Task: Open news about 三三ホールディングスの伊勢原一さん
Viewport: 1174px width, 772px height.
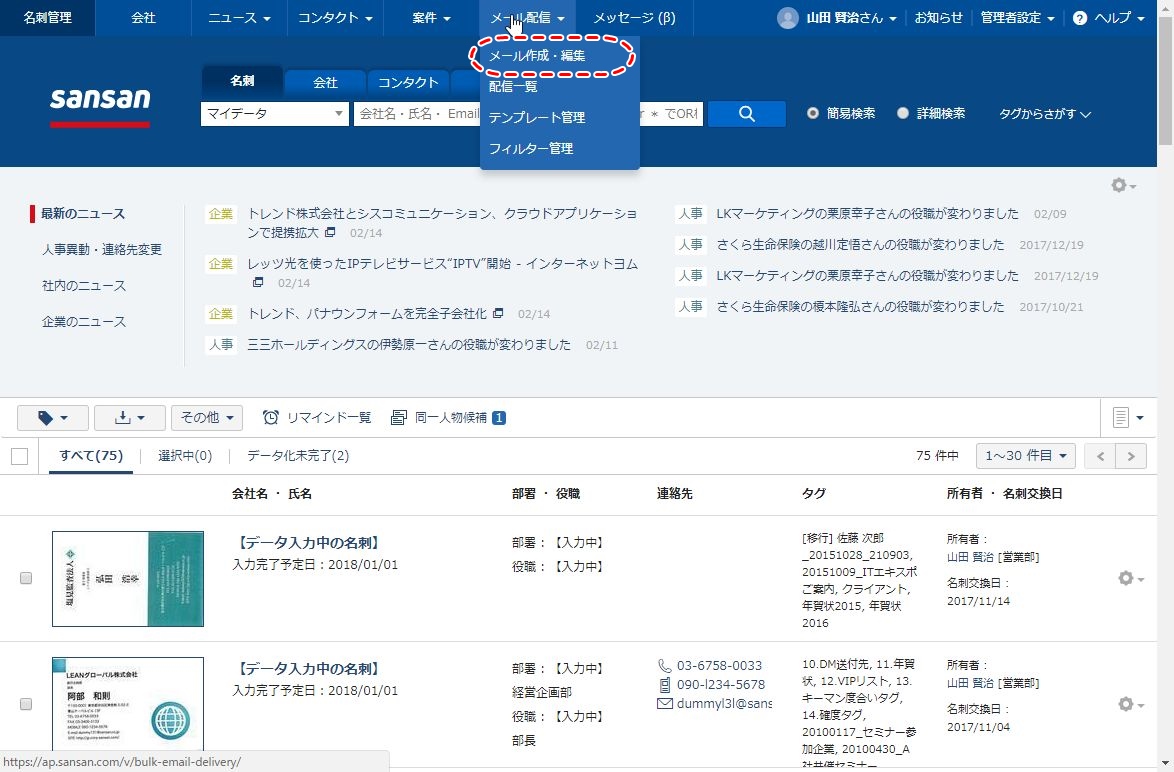Action: coord(409,344)
